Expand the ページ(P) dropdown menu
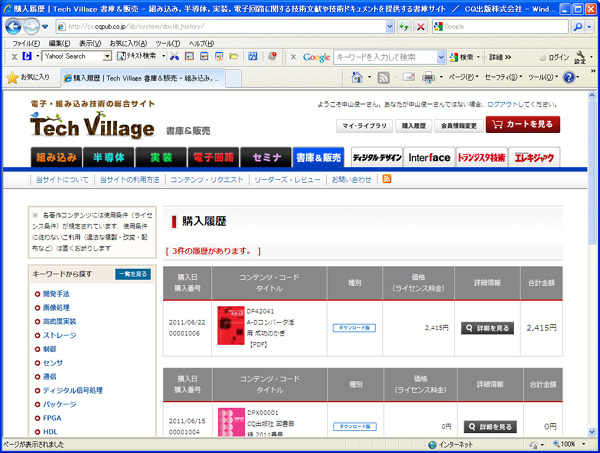 (461, 77)
